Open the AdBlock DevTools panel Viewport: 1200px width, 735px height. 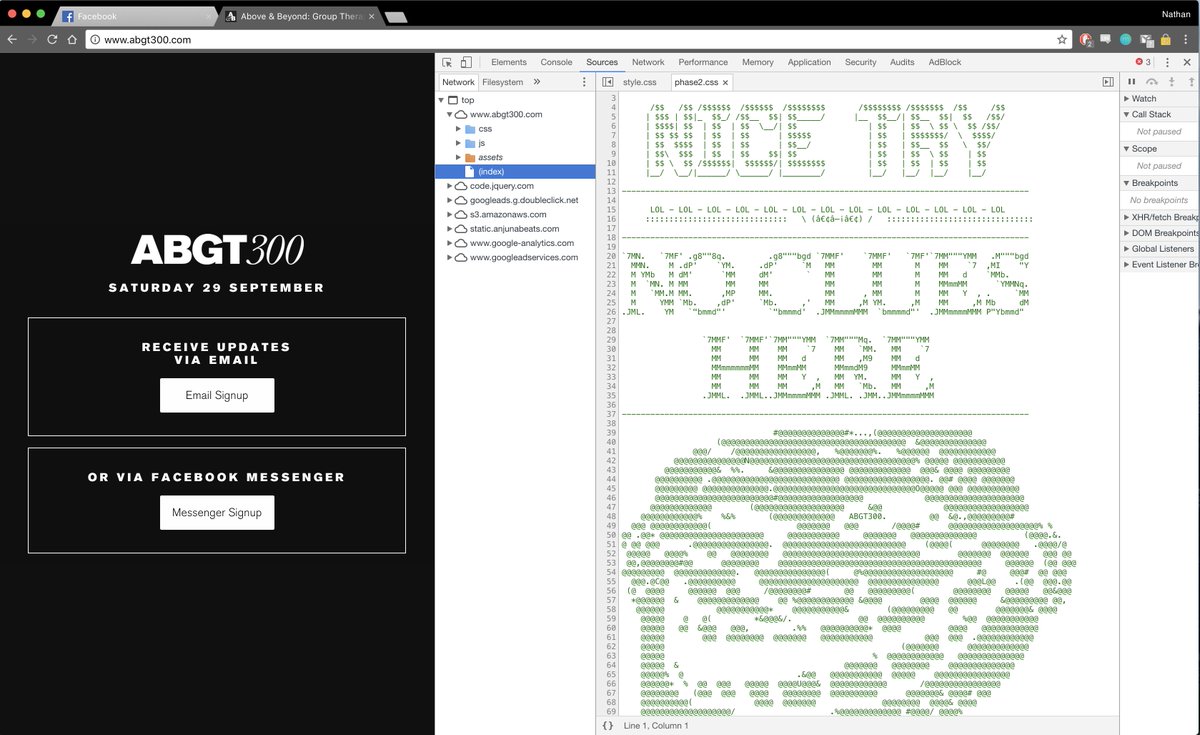pyautogui.click(x=945, y=62)
